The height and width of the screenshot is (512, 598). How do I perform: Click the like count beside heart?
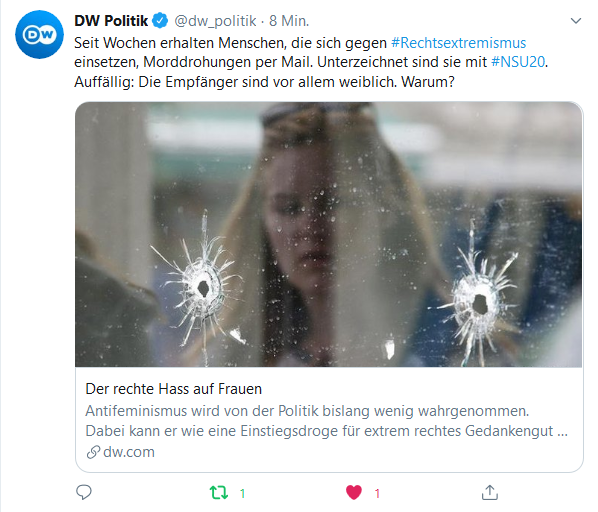(377, 494)
